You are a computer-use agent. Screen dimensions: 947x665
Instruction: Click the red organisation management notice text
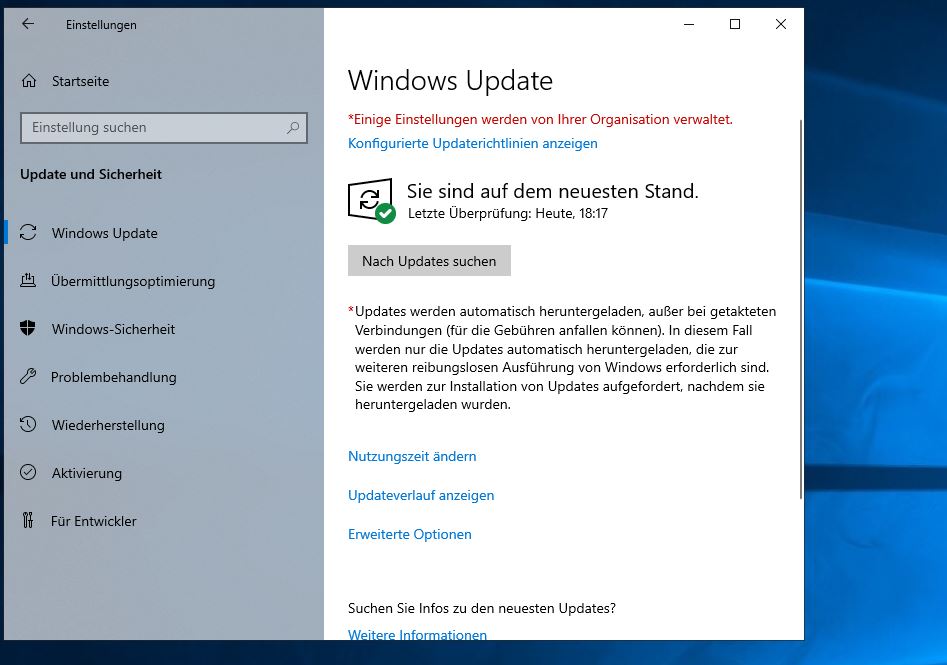click(x=540, y=120)
